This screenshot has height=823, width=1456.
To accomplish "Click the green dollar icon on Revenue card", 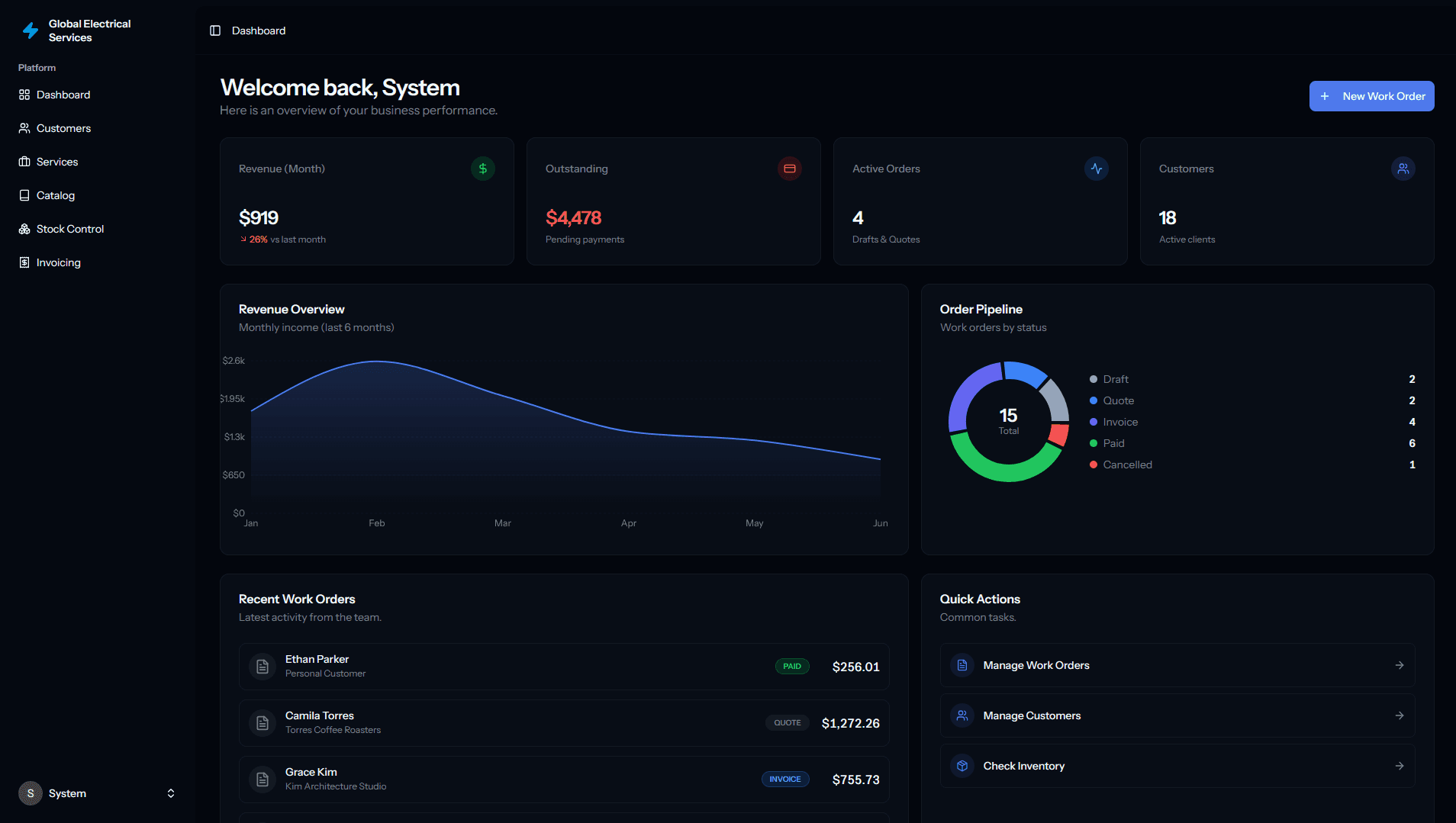I will pos(483,169).
